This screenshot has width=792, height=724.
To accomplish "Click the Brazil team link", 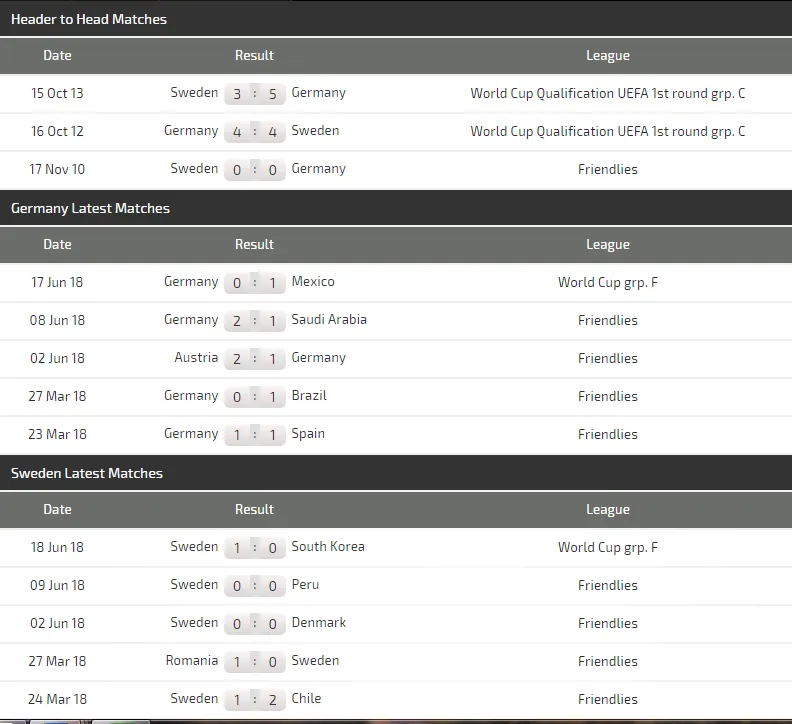I will click(309, 396).
